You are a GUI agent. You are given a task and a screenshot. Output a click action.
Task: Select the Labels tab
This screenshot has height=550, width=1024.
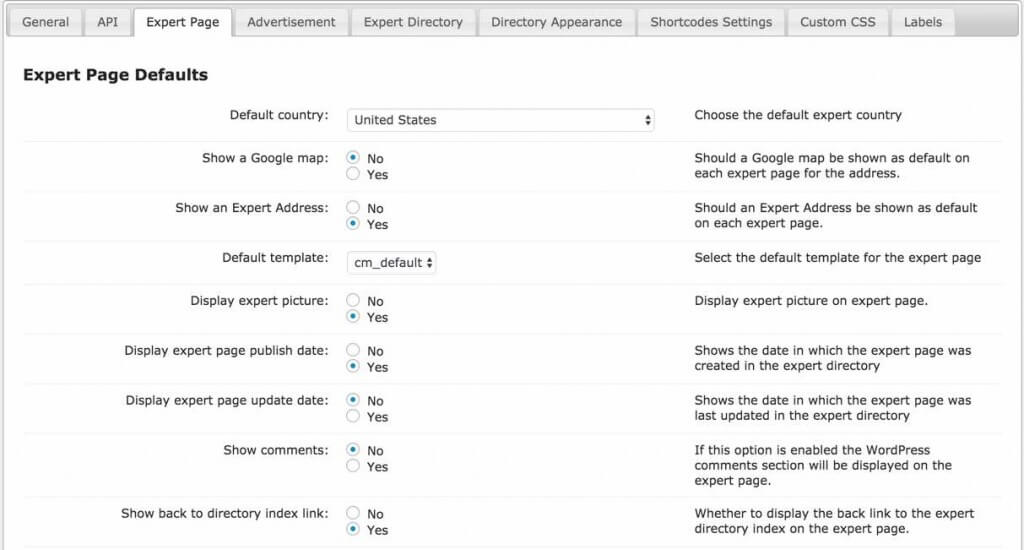pos(922,22)
